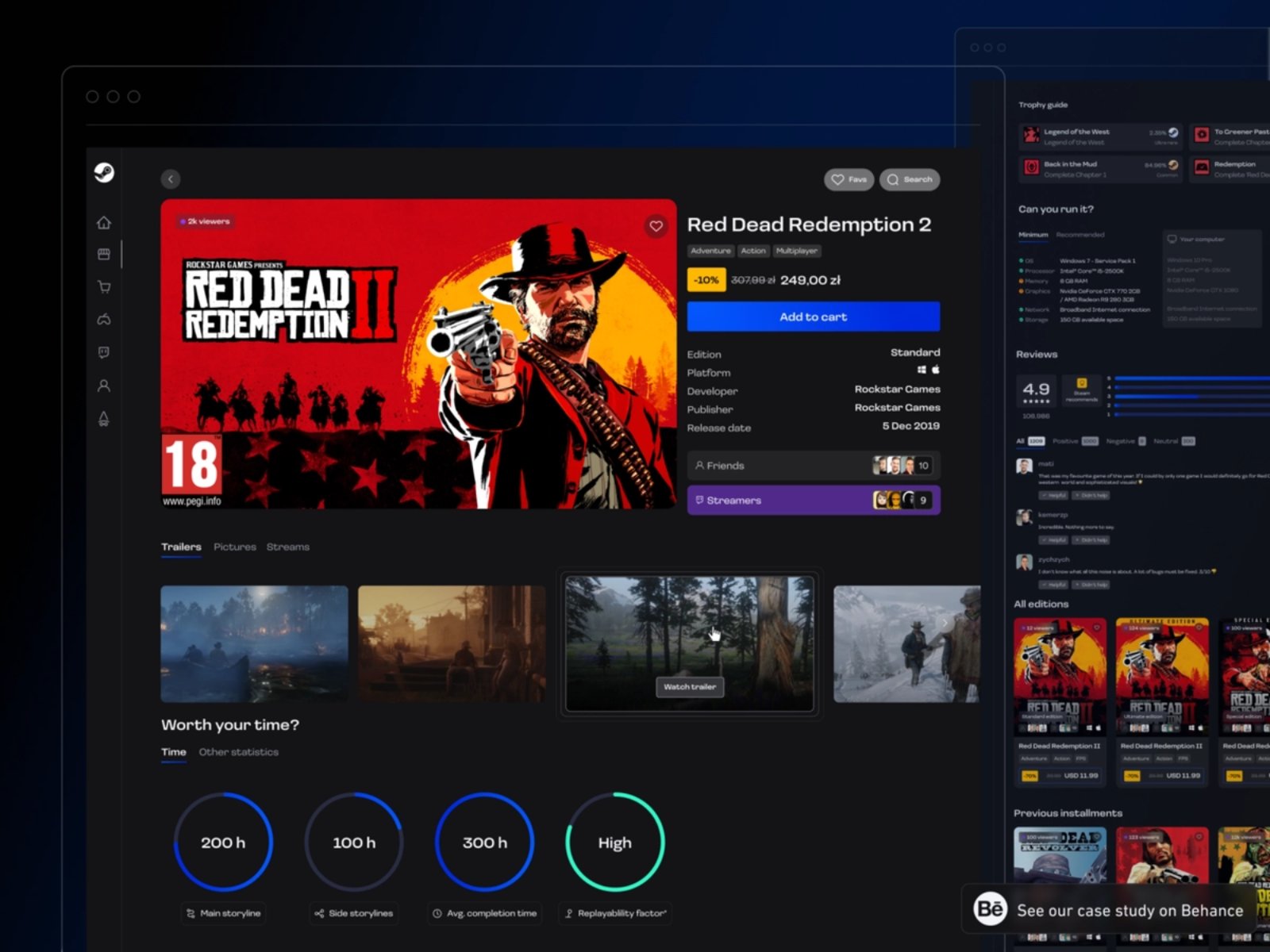This screenshot has width=1270, height=952.
Task: Favorite the Standard edition with the heart
Action: (x=1096, y=628)
